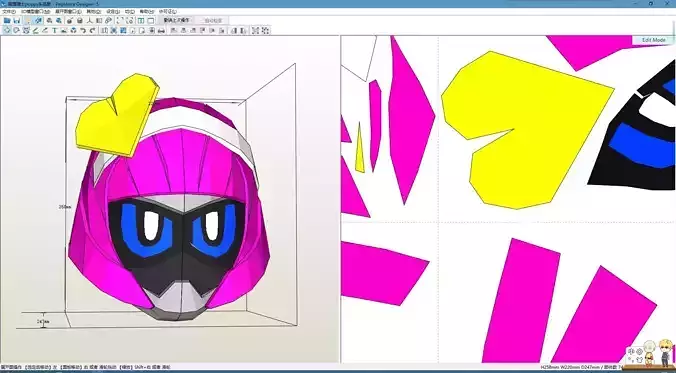Toggle the light bulb lighting icon
The width and height of the screenshot is (676, 373).
[27, 21]
